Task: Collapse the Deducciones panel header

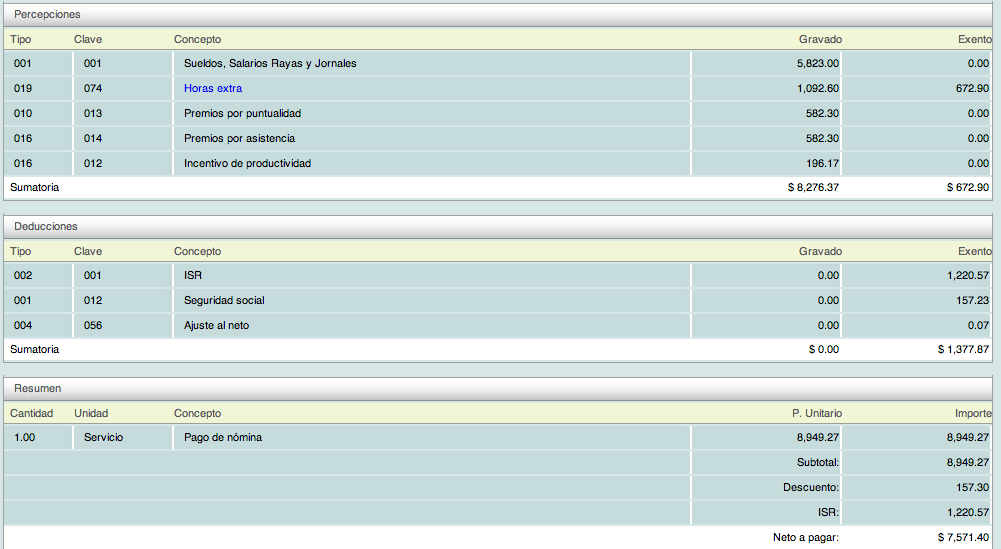Action: point(45,227)
